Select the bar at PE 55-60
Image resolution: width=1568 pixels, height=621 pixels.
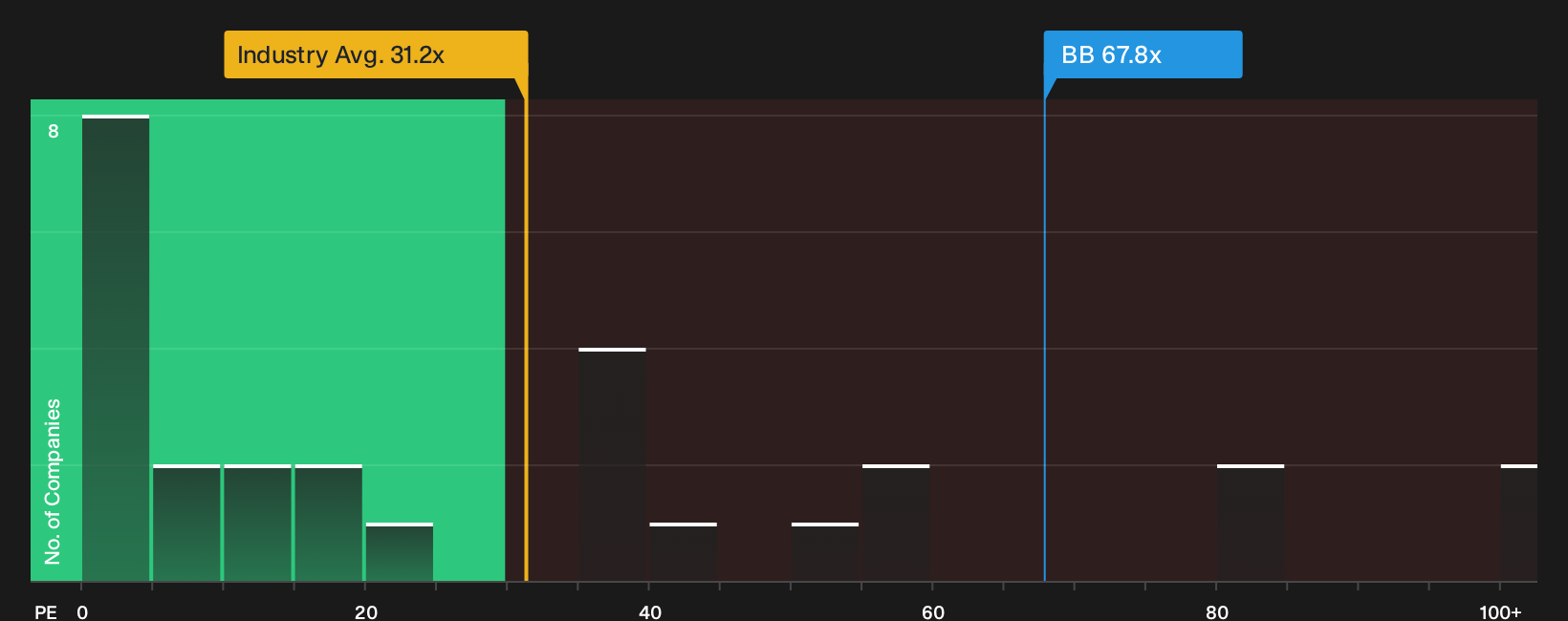click(x=896, y=523)
